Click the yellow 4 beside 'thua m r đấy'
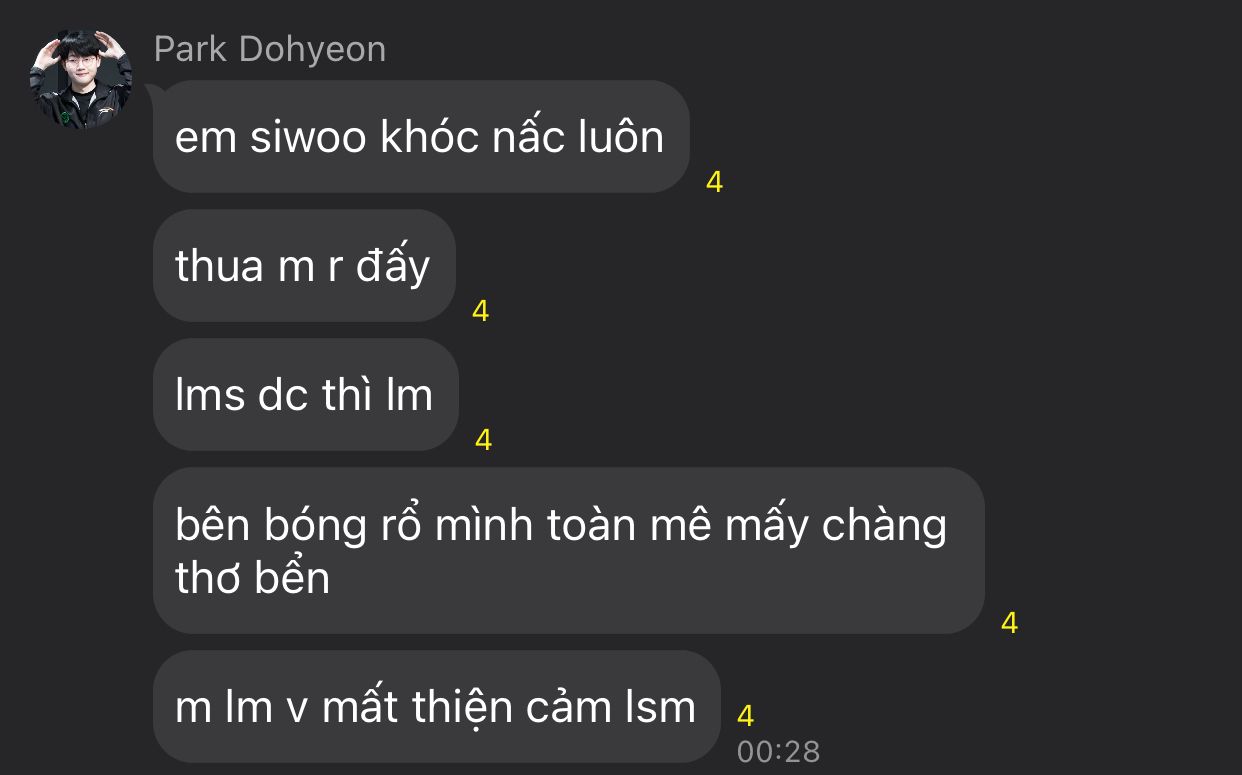This screenshot has width=1242, height=775. [480, 311]
